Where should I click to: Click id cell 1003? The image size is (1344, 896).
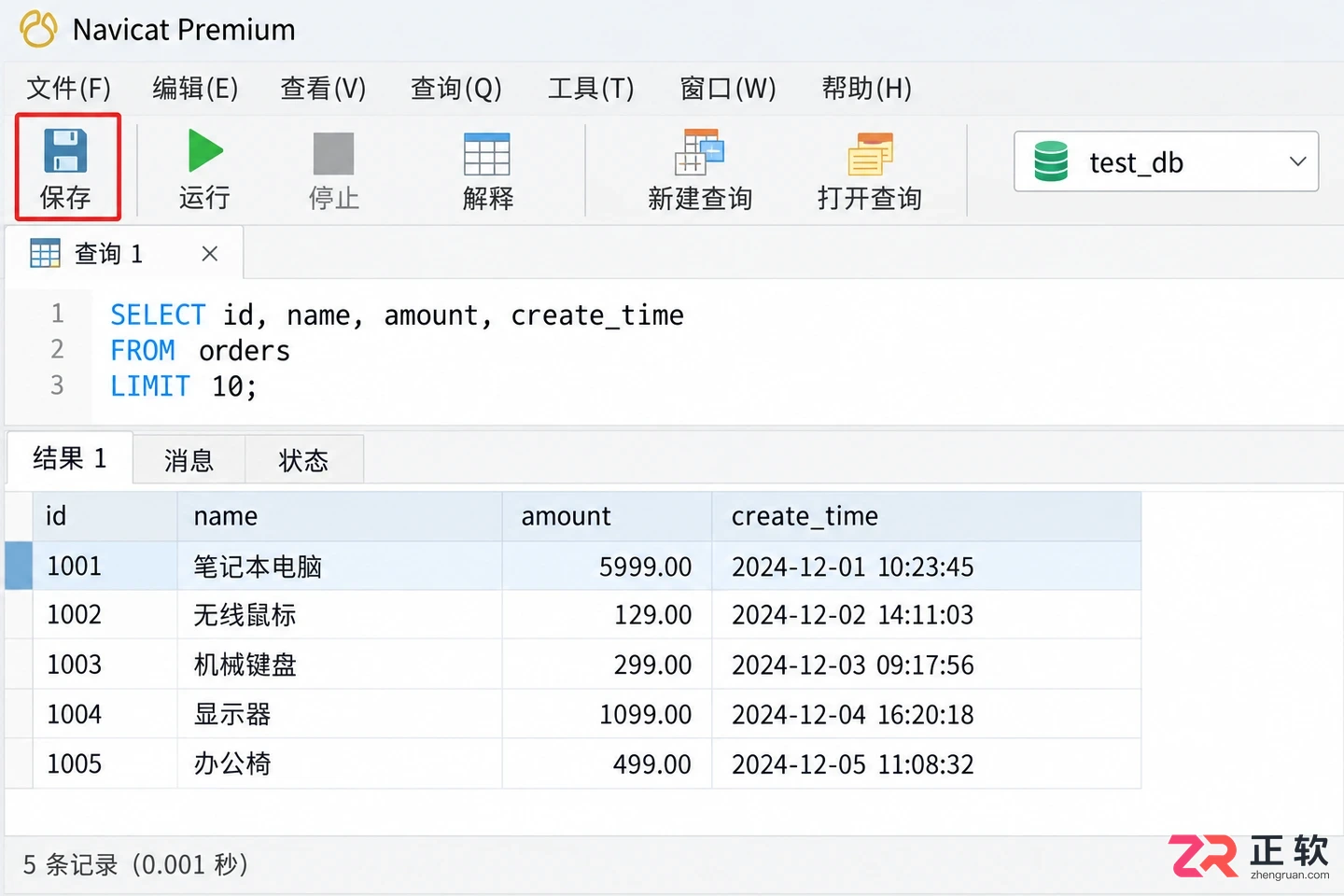[x=105, y=665]
